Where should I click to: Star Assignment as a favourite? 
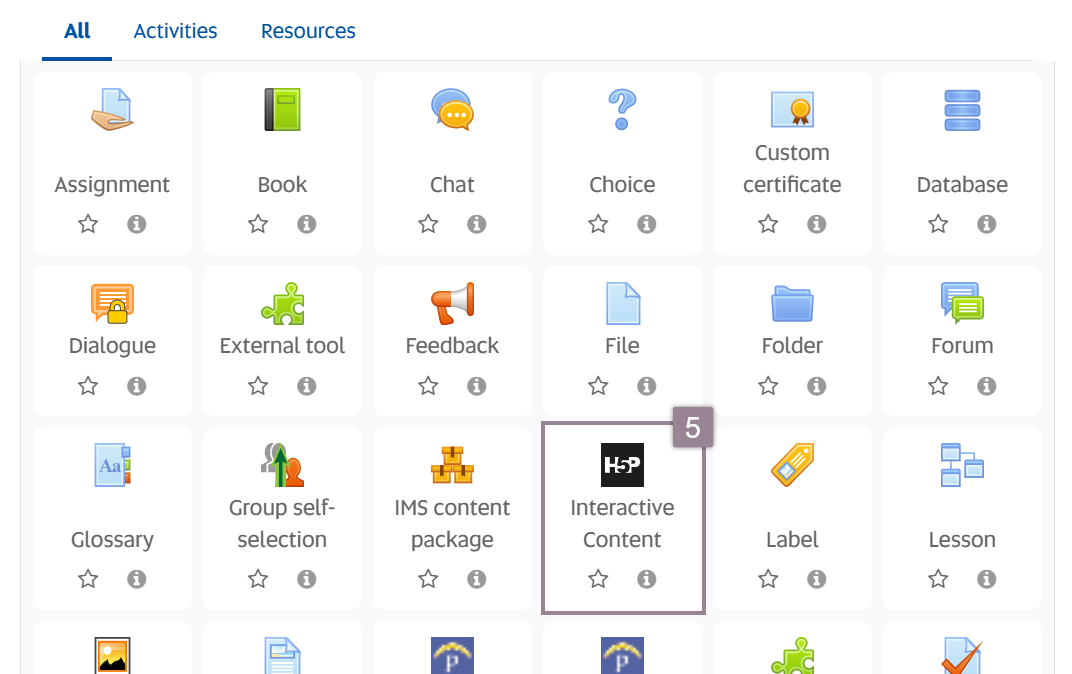click(87, 224)
